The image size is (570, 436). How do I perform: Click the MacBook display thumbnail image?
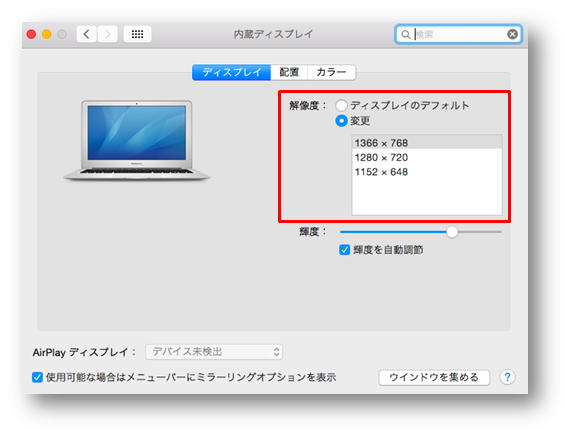coord(137,140)
